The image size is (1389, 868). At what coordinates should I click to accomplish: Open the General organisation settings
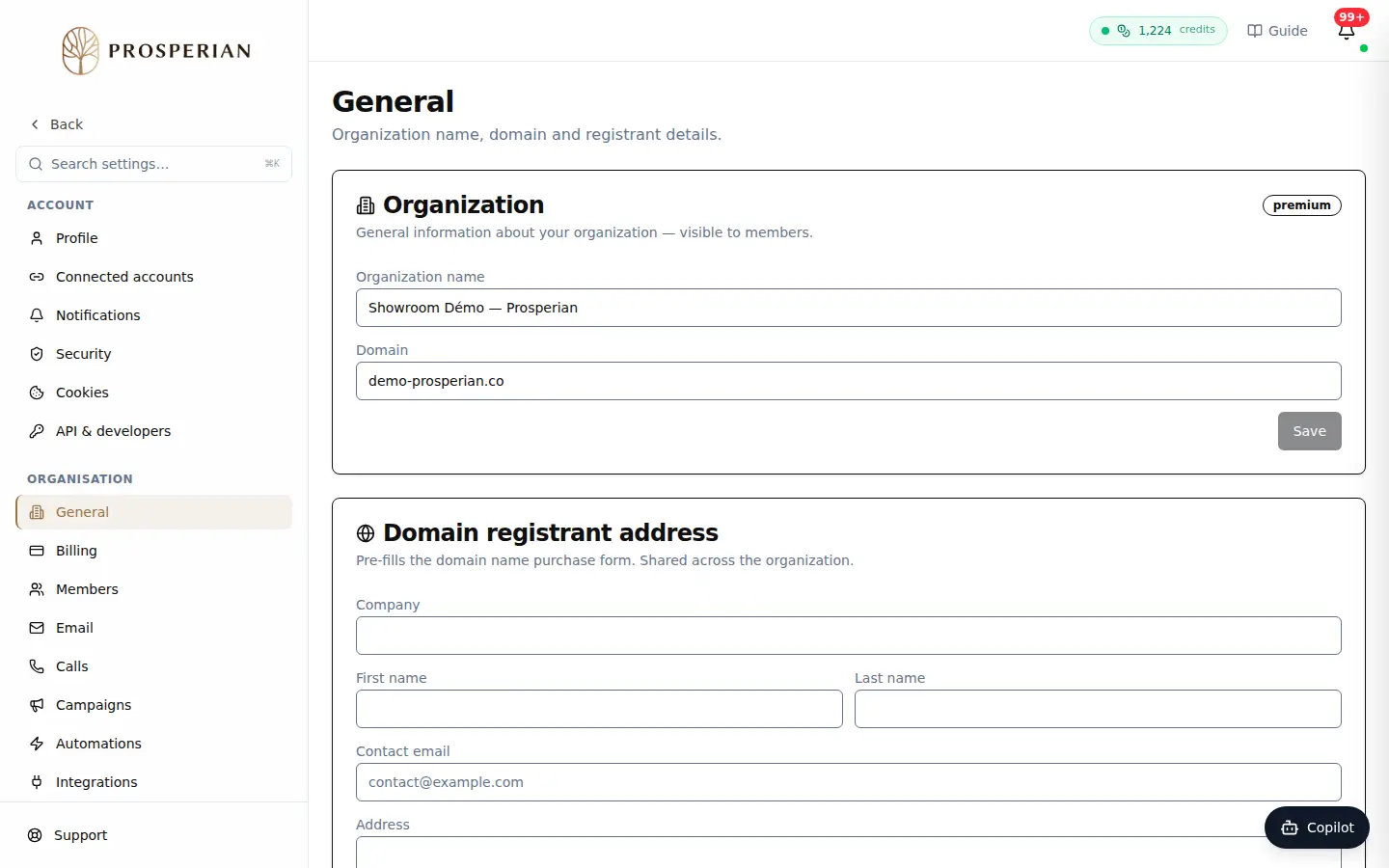(x=154, y=512)
